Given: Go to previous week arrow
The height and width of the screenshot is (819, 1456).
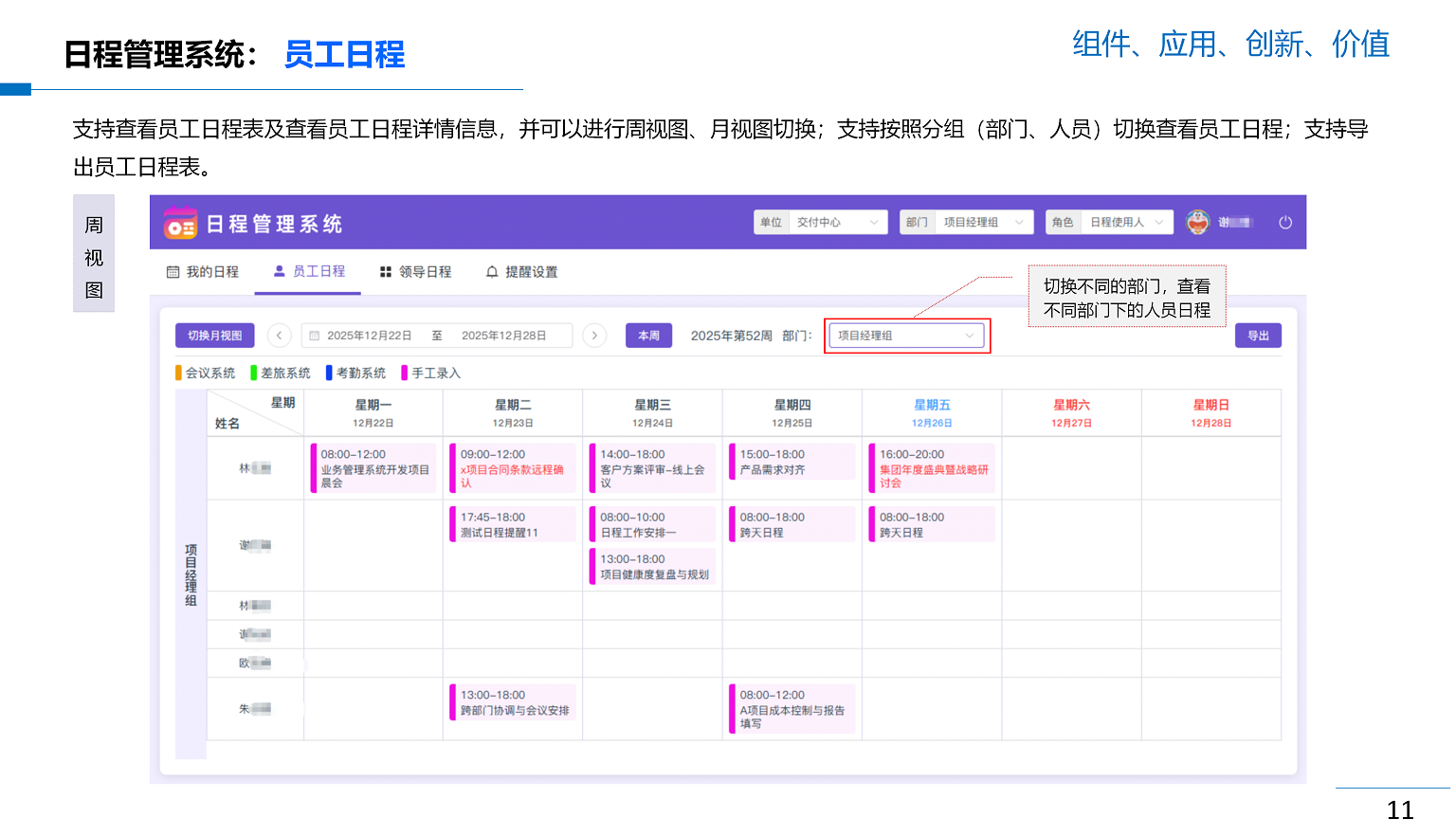Looking at the screenshot, I should tap(279, 336).
